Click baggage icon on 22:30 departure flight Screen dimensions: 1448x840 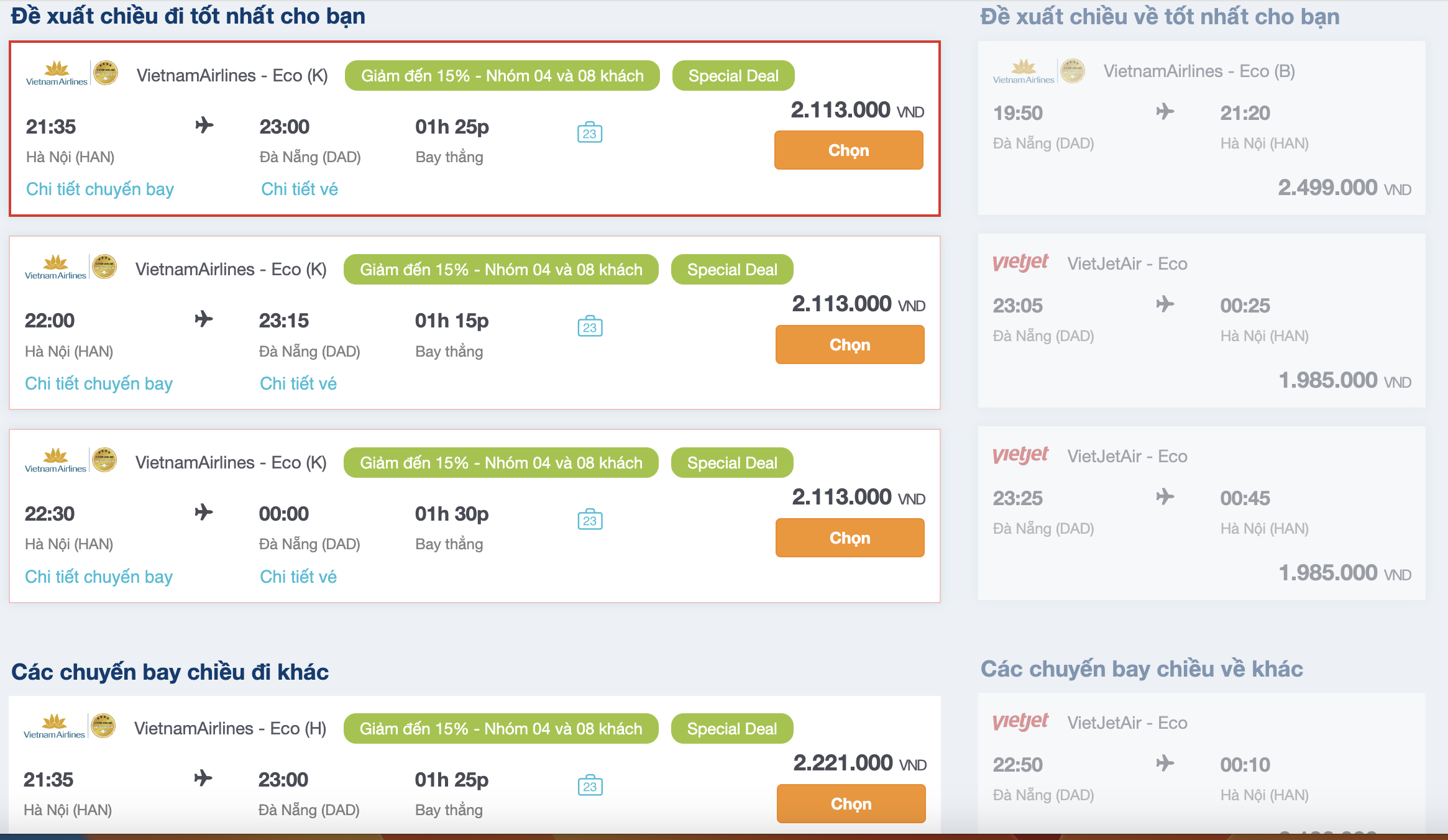coord(590,519)
